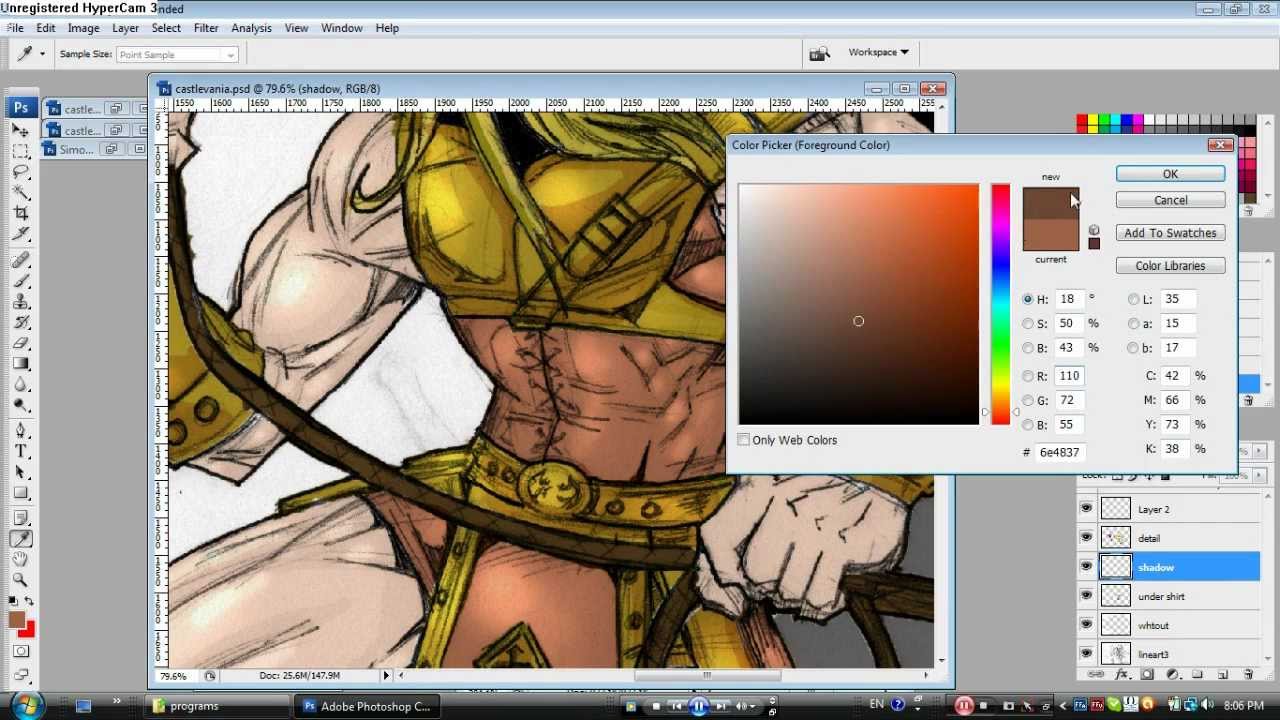Open the Filter menu
The width and height of the screenshot is (1280, 720).
coord(206,28)
